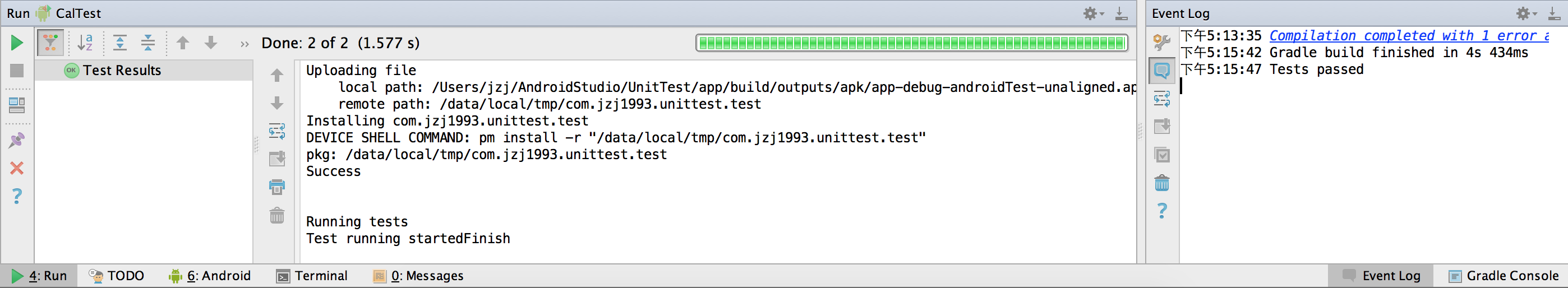Show more toolbar actions via double chevron
1568x288 pixels.
(x=245, y=44)
